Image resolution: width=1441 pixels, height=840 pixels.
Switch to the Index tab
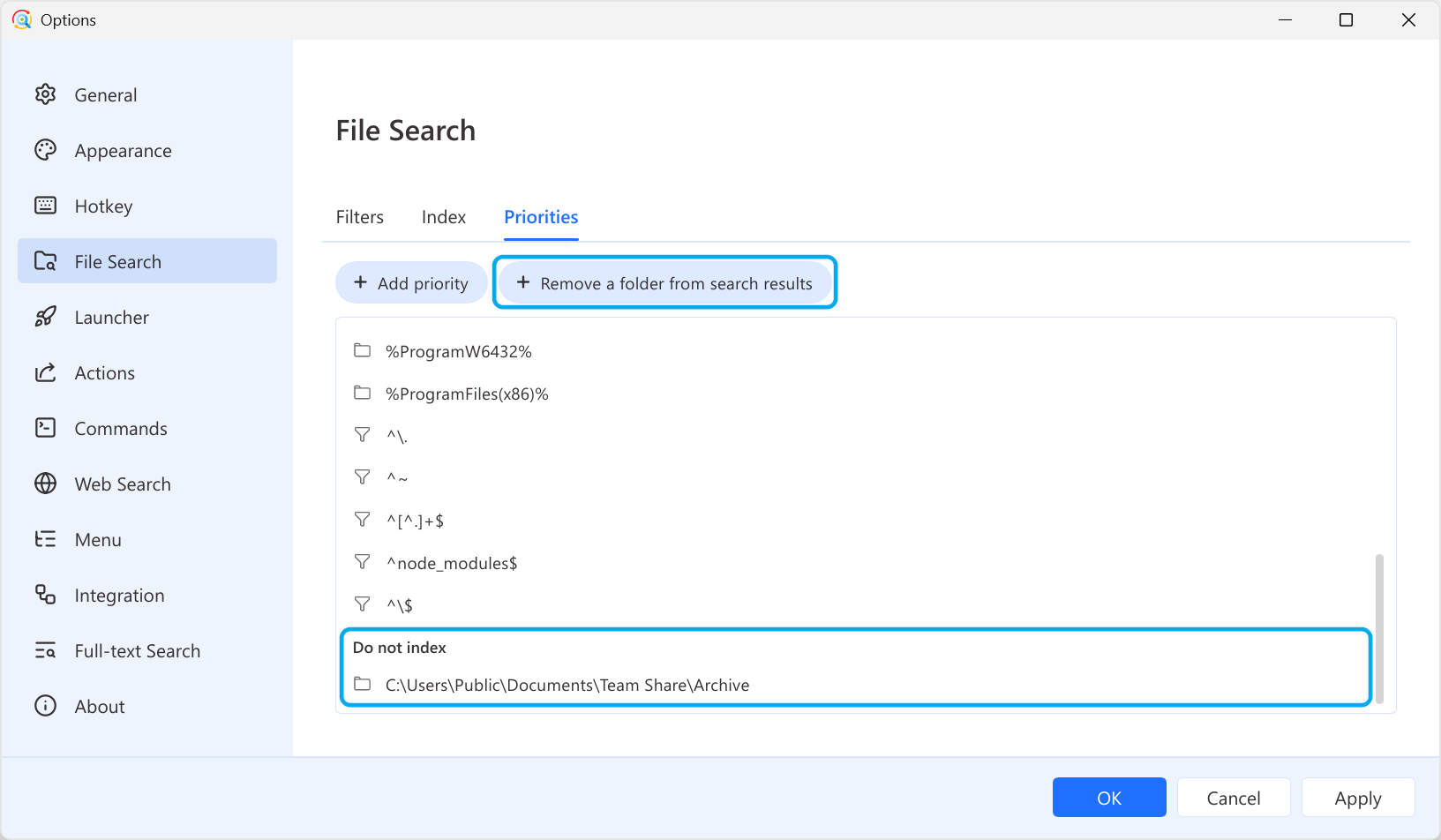[444, 217]
